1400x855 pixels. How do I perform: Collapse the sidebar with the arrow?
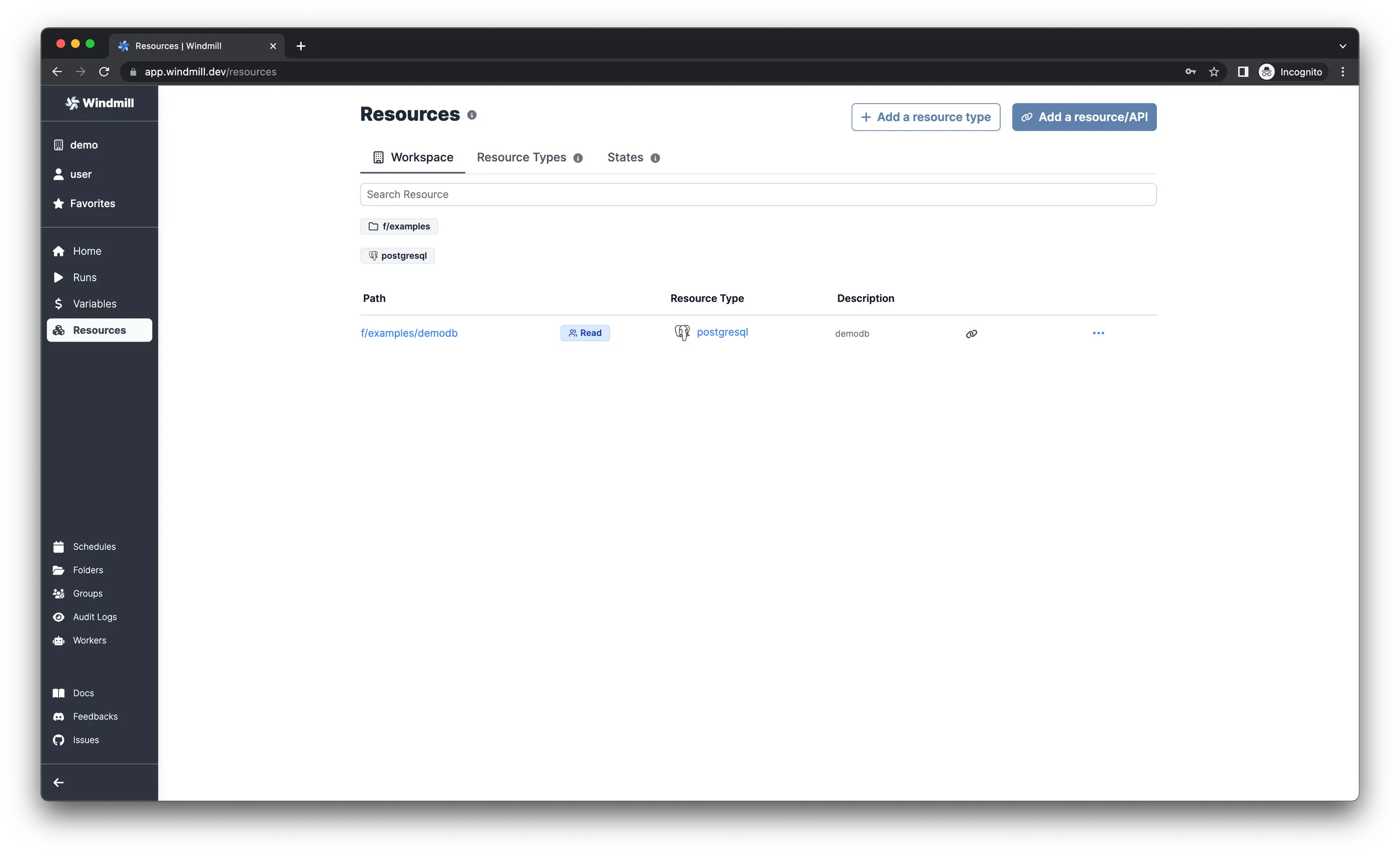(x=58, y=782)
